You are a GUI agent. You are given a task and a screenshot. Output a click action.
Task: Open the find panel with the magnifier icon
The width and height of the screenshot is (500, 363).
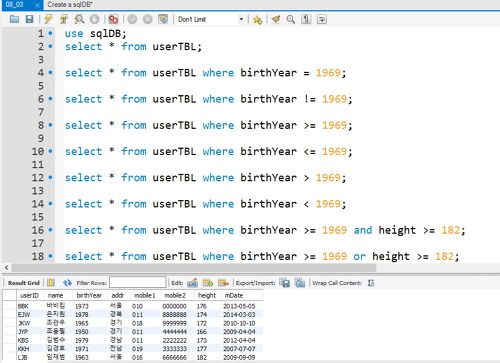(x=291, y=19)
